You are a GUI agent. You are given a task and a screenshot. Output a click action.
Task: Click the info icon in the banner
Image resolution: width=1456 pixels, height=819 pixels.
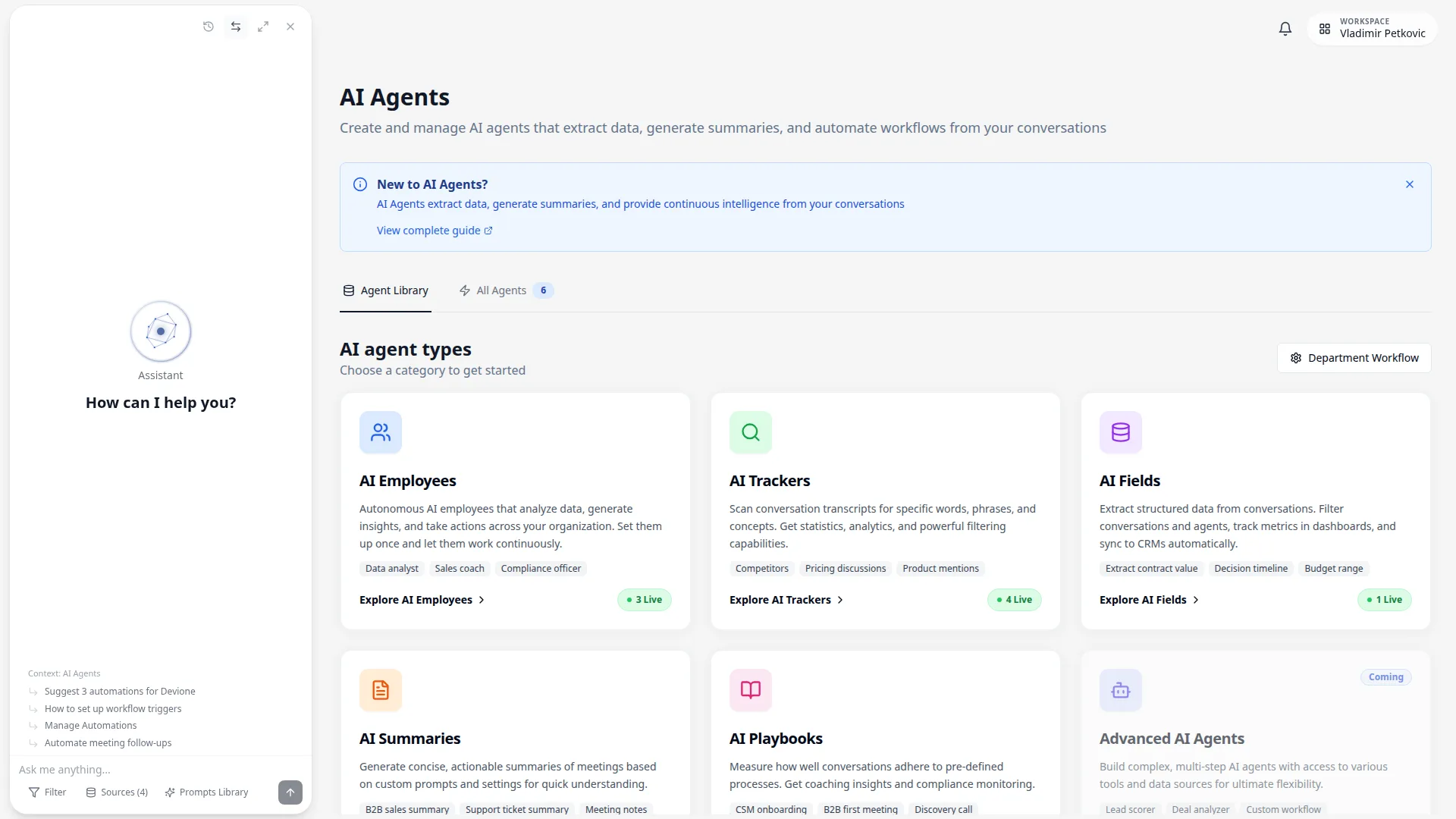pyautogui.click(x=360, y=184)
